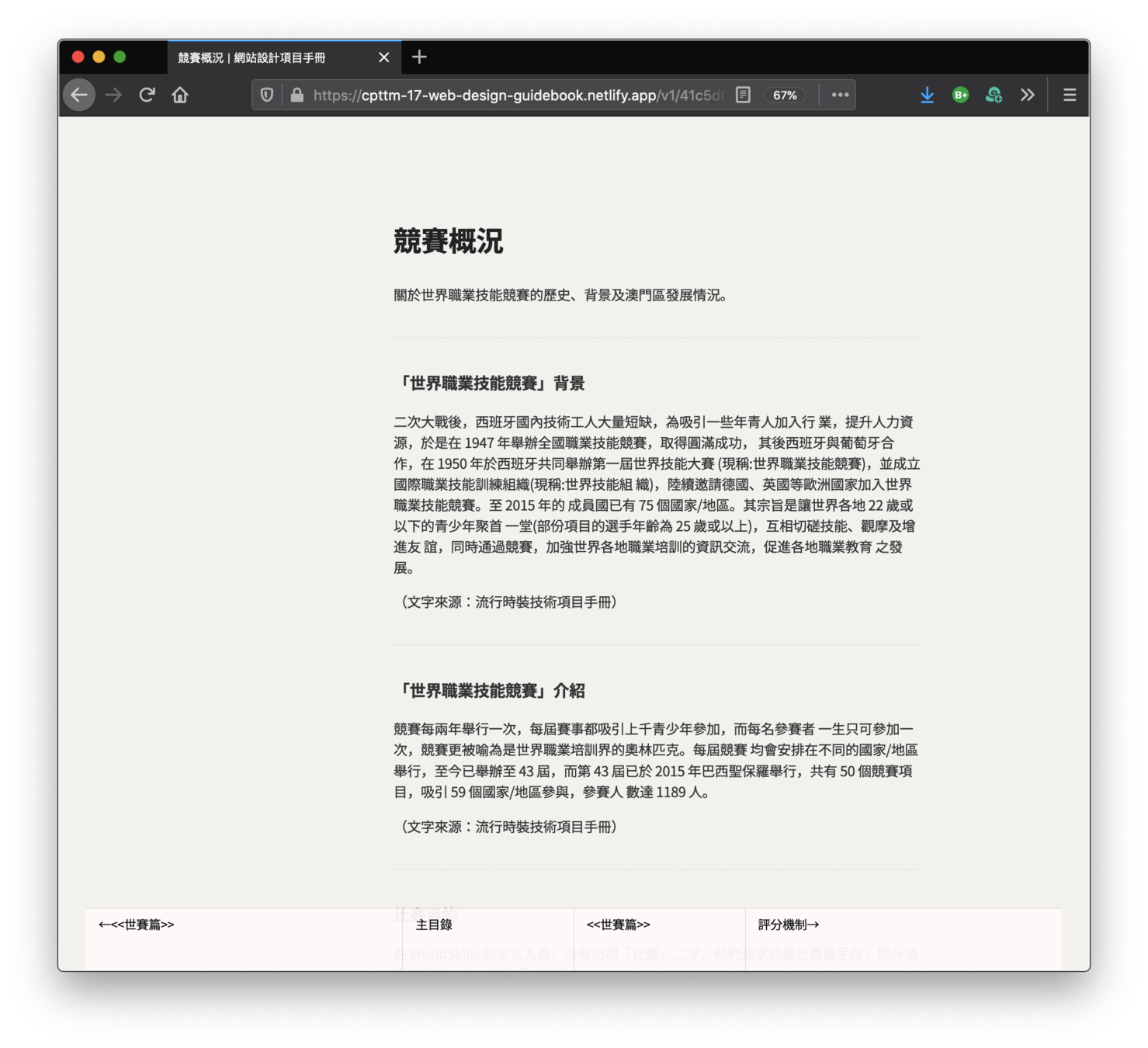Close the 競賽概況 tab
Viewport: 1148px width, 1048px height.
point(384,57)
